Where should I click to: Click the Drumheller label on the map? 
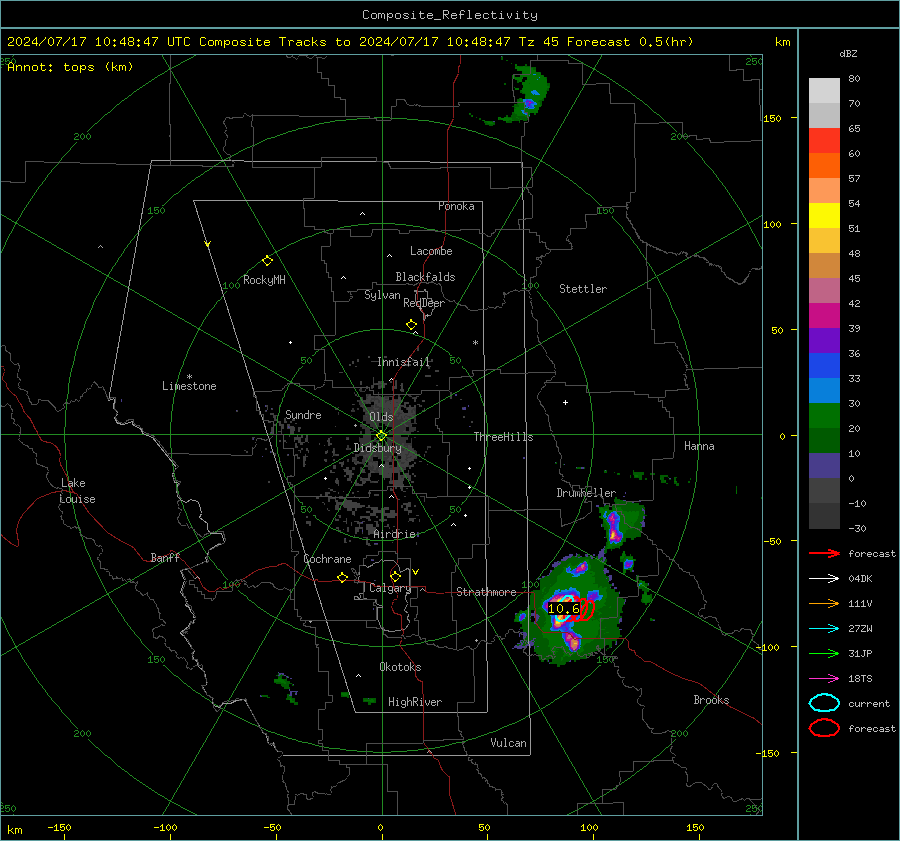tap(586, 493)
